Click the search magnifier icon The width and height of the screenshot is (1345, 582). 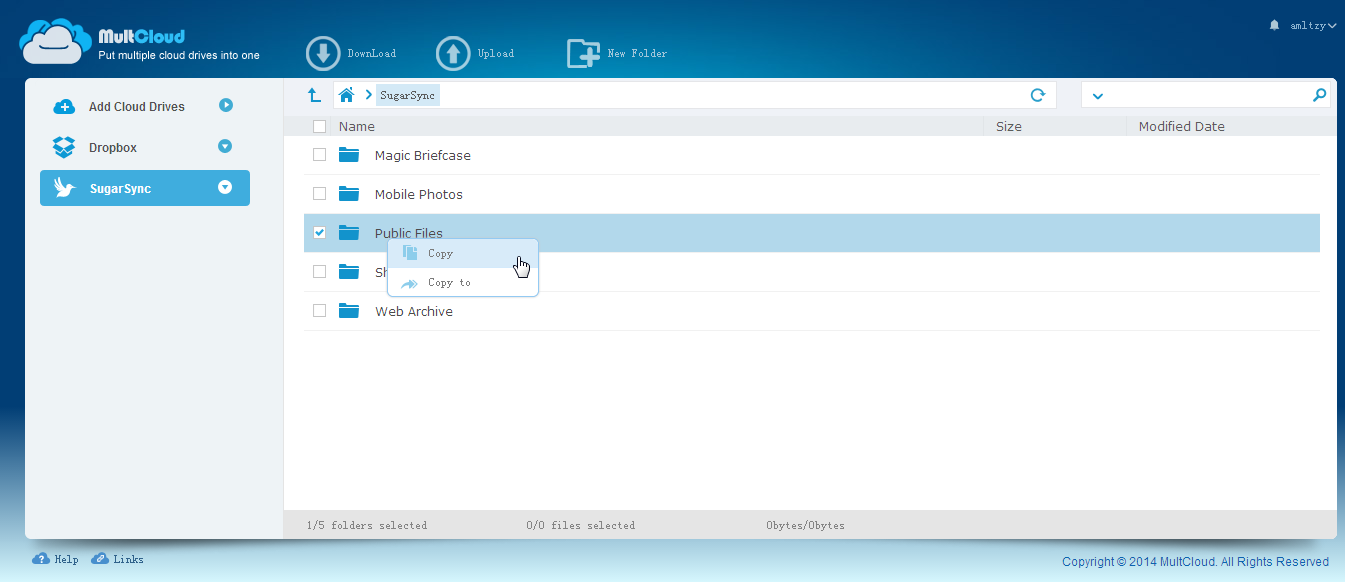[x=1319, y=95]
